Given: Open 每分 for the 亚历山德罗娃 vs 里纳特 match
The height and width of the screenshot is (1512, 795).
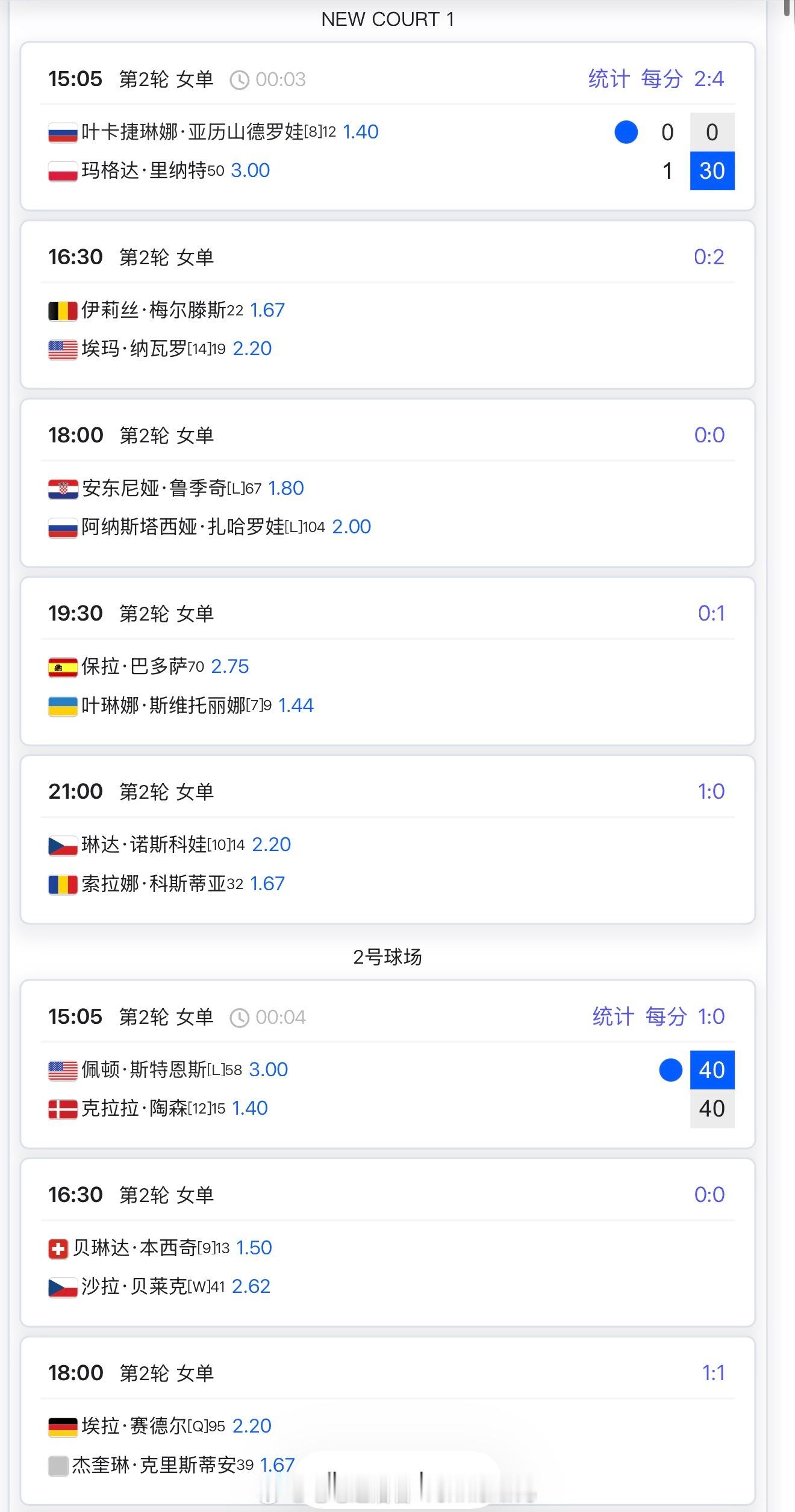Looking at the screenshot, I should pyautogui.click(x=661, y=79).
